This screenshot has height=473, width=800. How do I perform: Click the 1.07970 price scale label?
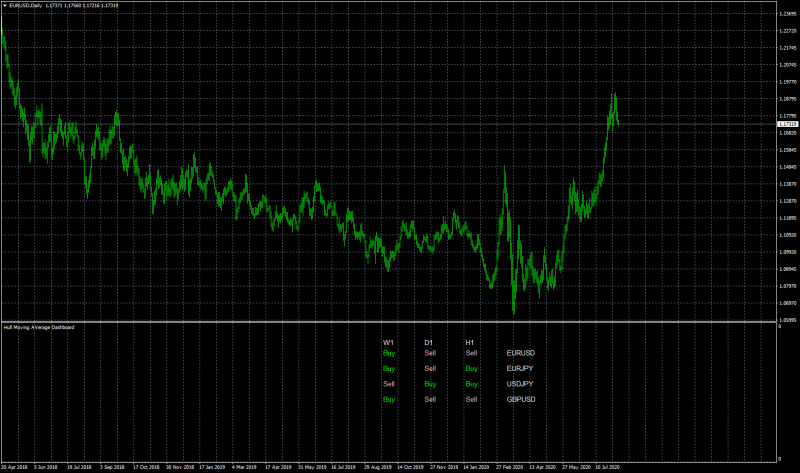pyautogui.click(x=788, y=286)
